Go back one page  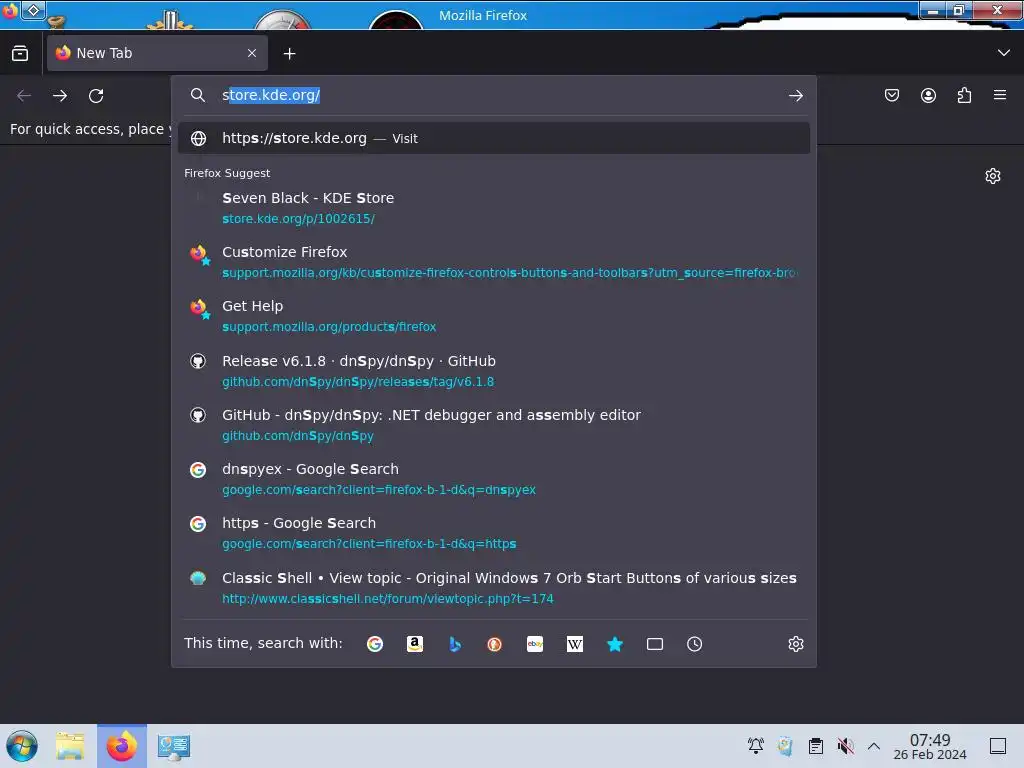pos(24,95)
